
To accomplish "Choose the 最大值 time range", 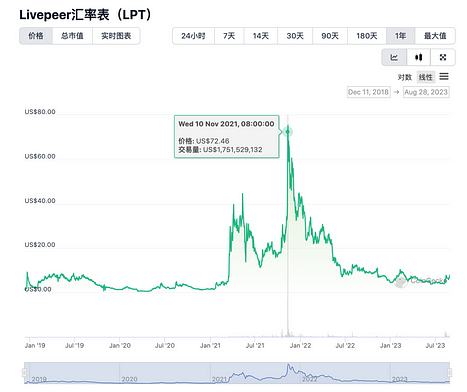I will pos(435,36).
